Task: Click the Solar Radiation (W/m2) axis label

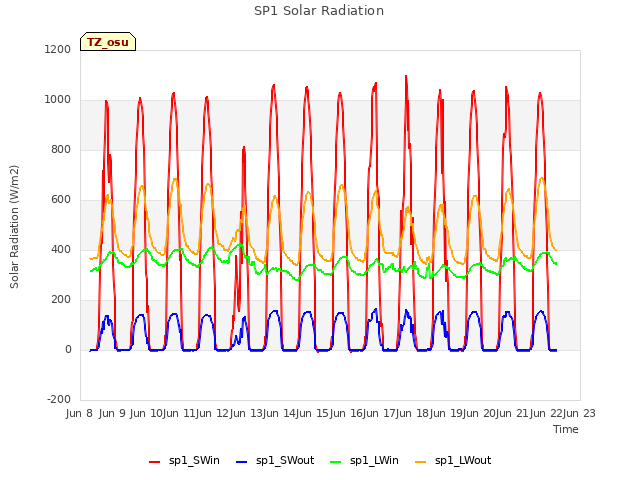Action: tap(14, 227)
